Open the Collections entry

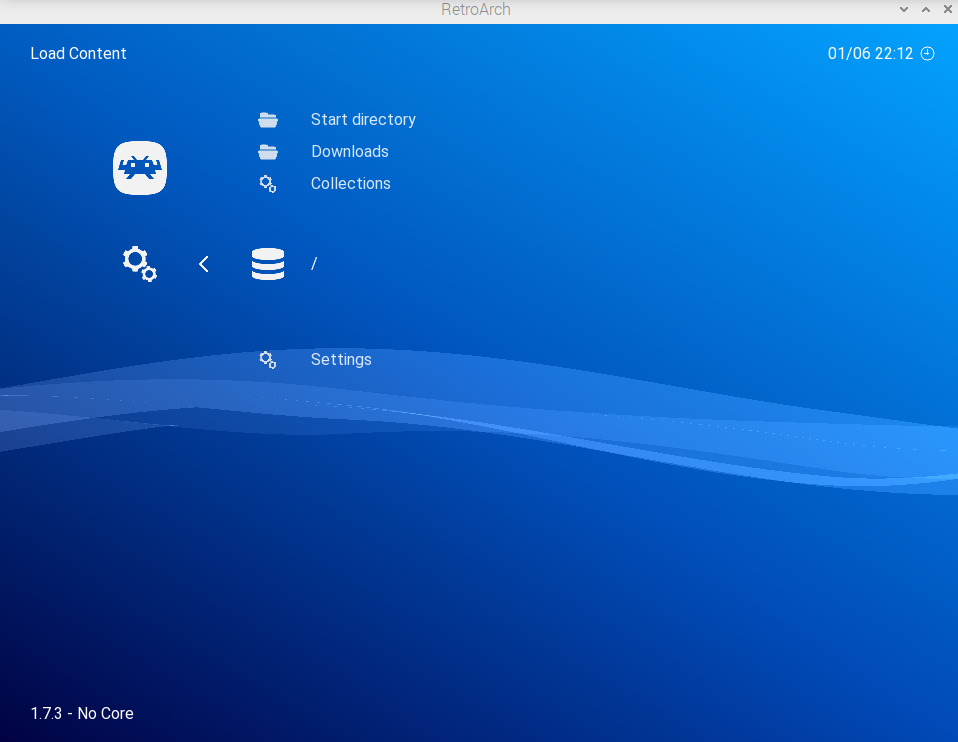click(350, 184)
